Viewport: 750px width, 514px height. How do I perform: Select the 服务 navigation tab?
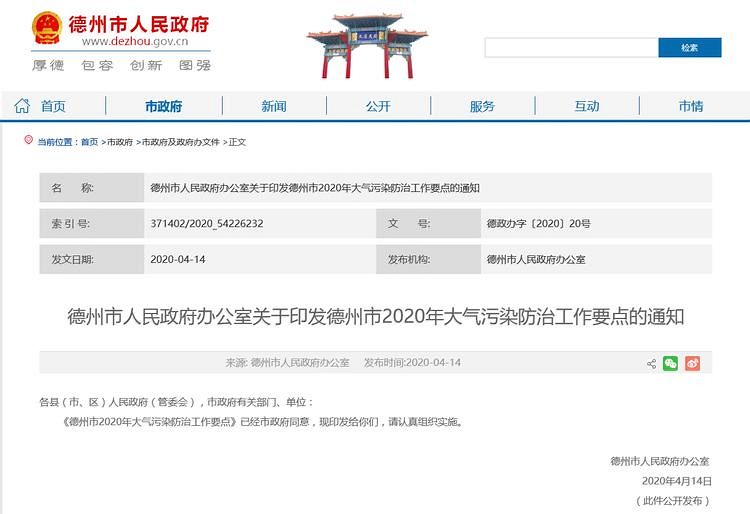[482, 106]
